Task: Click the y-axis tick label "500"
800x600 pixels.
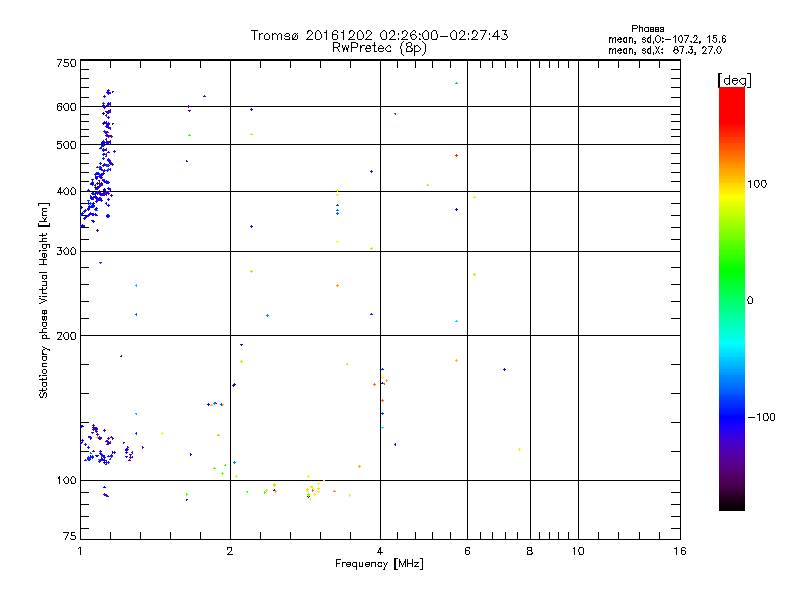Action: [66, 145]
